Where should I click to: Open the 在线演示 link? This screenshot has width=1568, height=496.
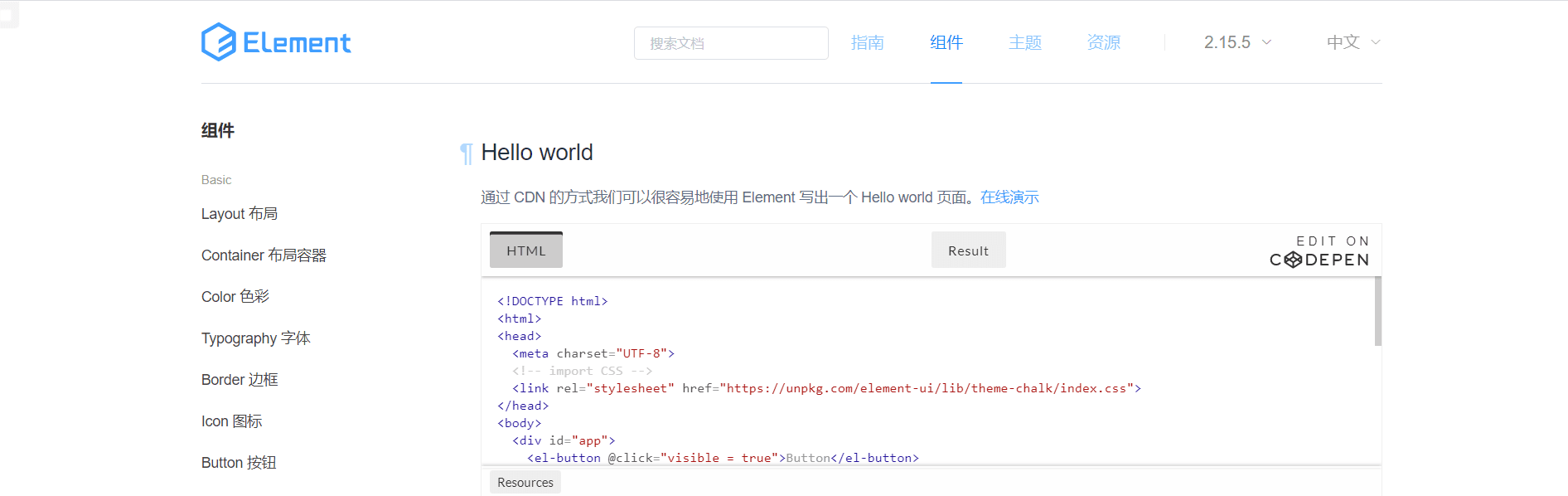click(1009, 197)
